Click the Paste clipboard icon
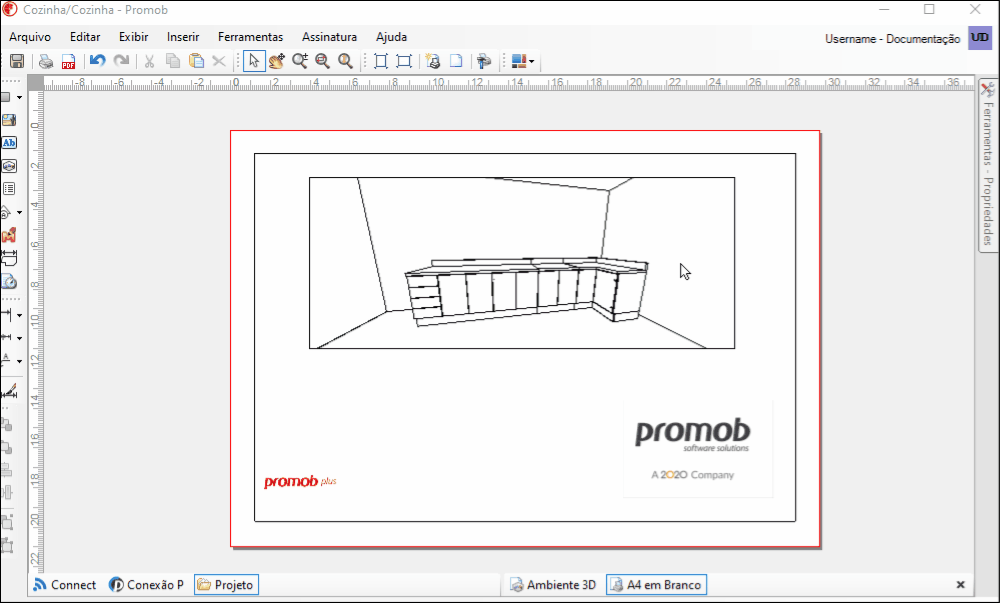The image size is (1000, 603). (x=196, y=61)
